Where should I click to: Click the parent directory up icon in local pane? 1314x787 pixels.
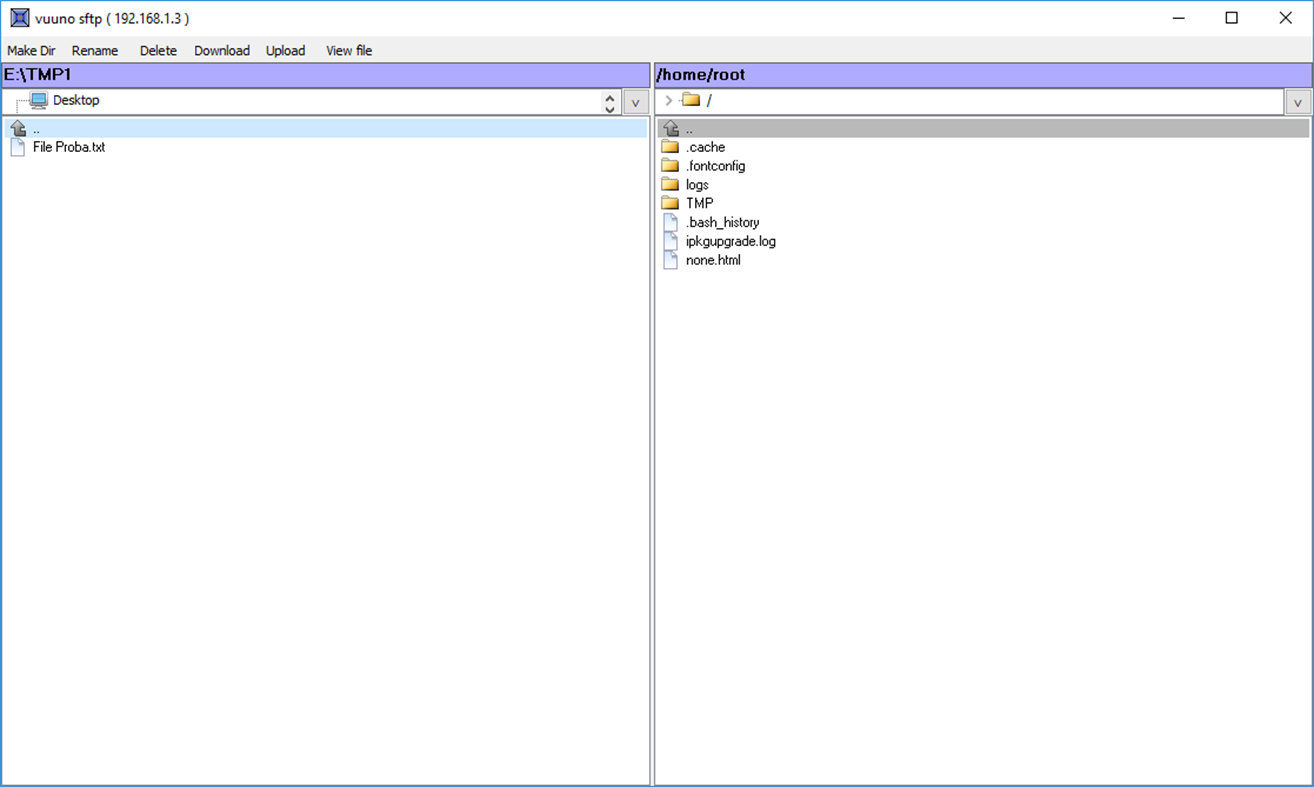point(17,128)
